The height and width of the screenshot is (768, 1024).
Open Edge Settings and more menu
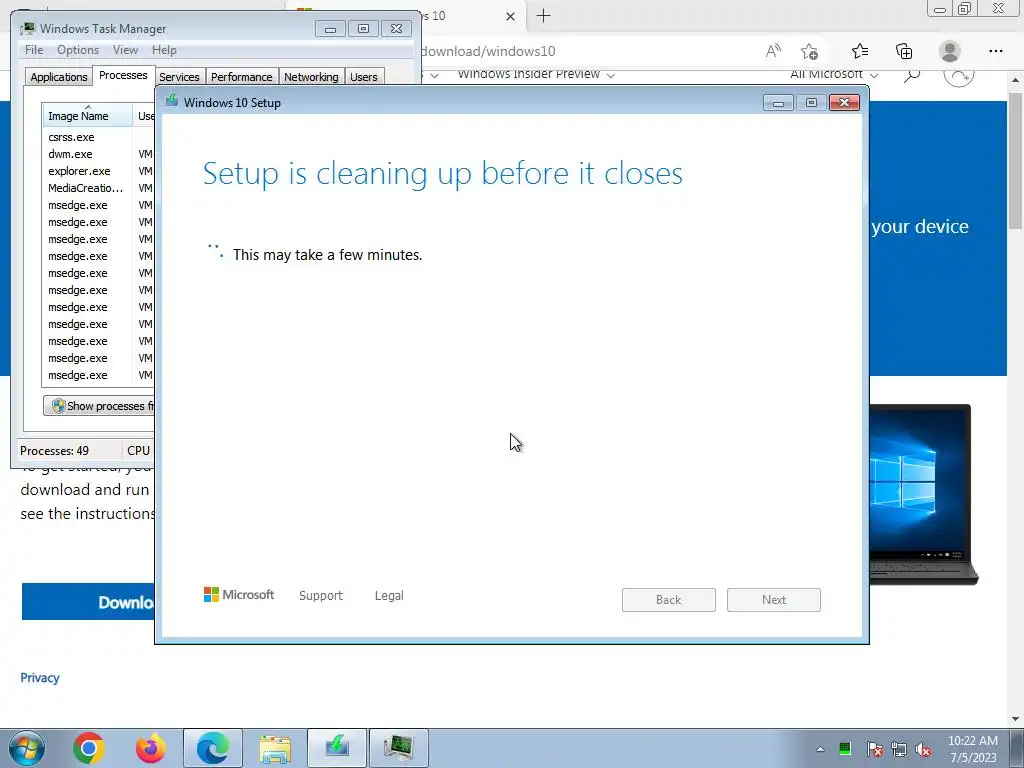coord(996,51)
